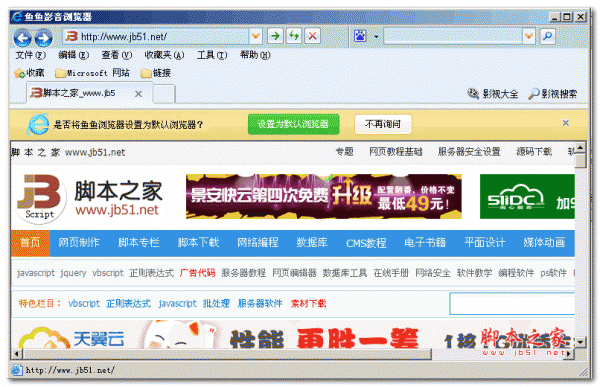Open the 平面设计 navigation item

(x=485, y=243)
